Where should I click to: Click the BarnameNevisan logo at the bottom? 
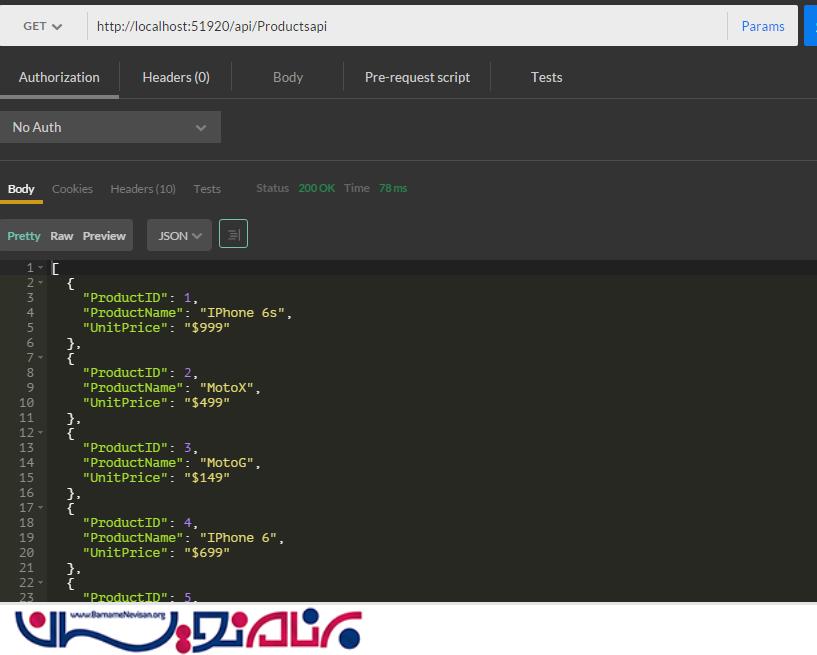[x=189, y=629]
